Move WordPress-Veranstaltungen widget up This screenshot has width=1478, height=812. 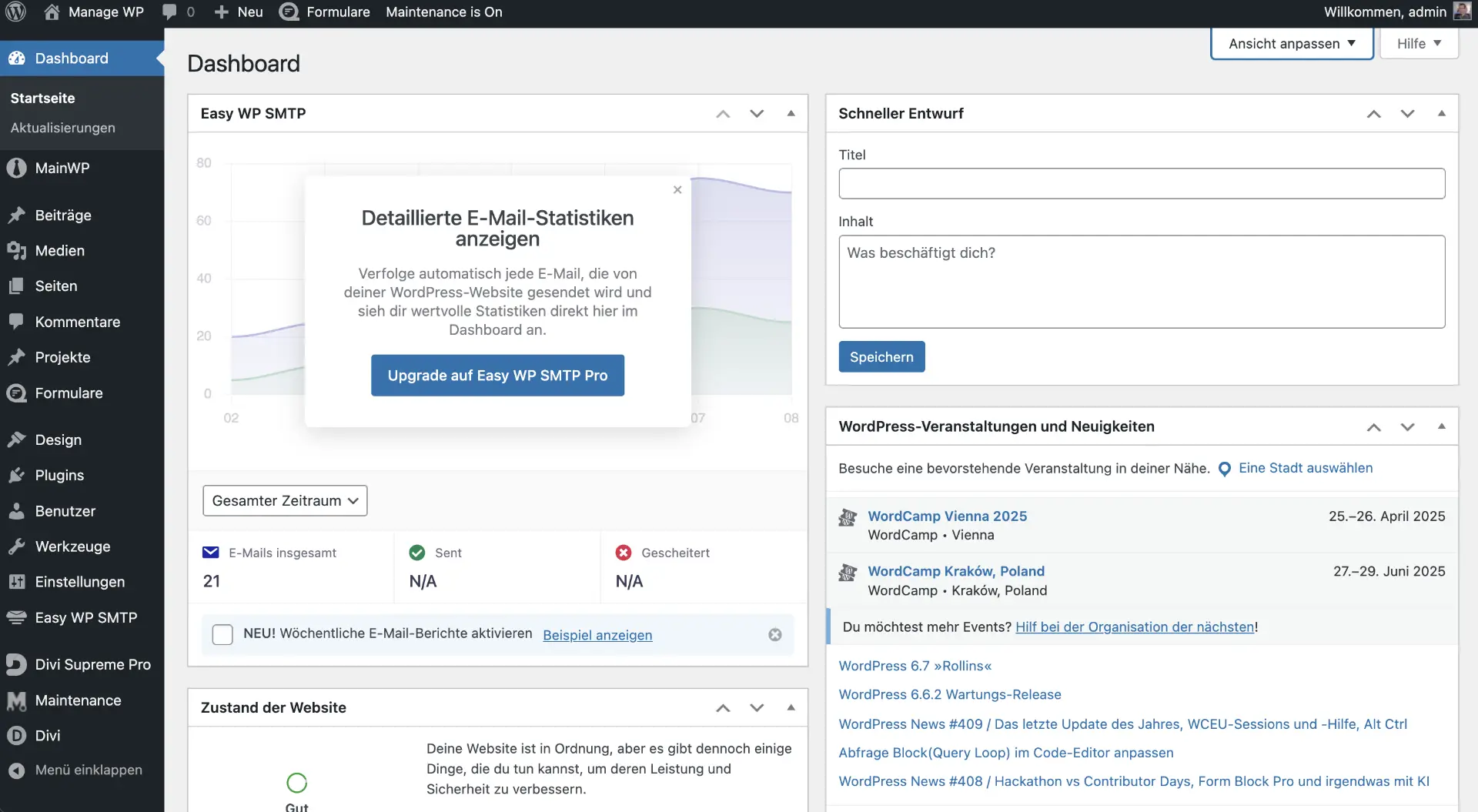[x=1373, y=427]
